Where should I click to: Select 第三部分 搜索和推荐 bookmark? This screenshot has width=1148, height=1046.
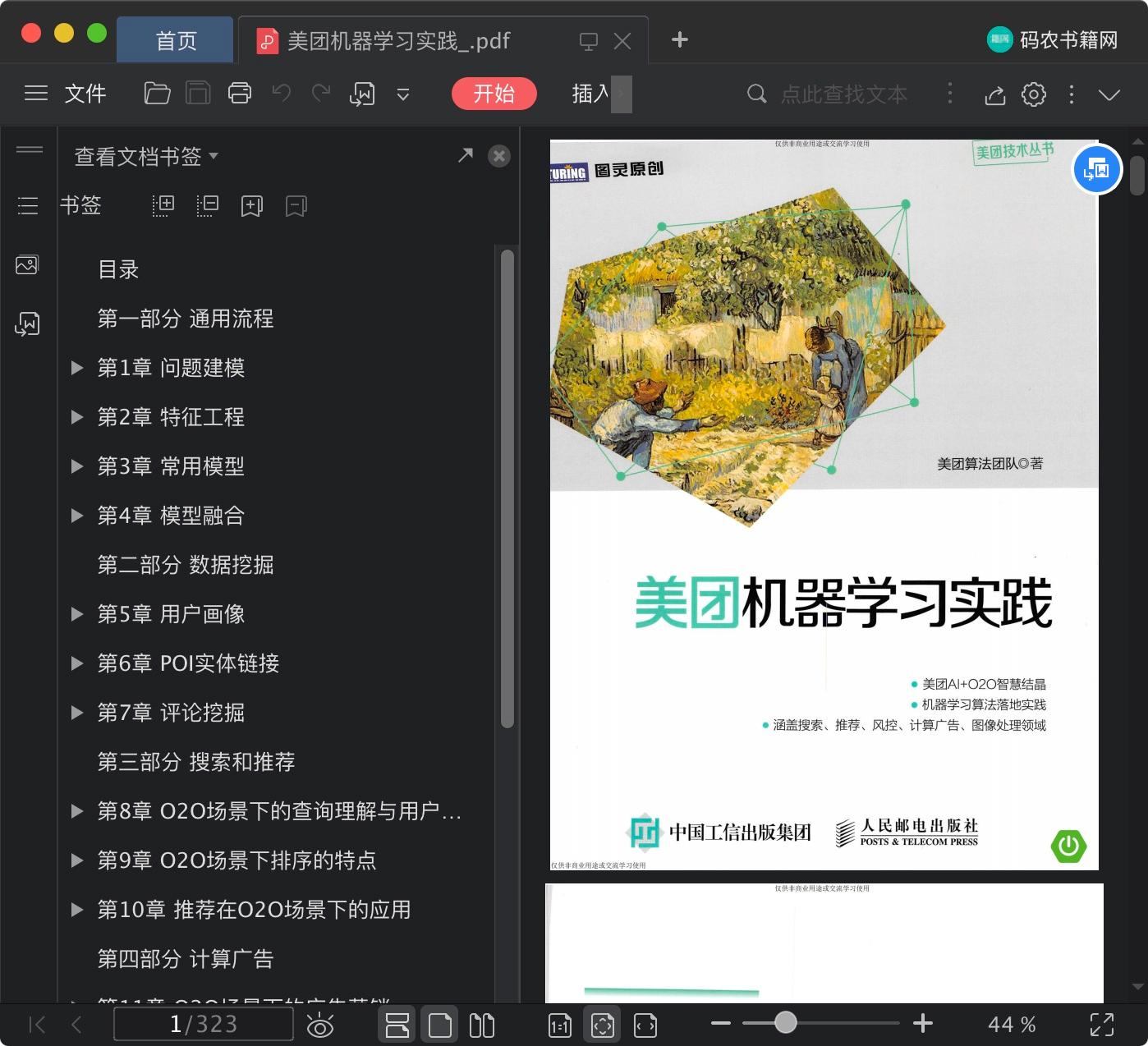196,762
